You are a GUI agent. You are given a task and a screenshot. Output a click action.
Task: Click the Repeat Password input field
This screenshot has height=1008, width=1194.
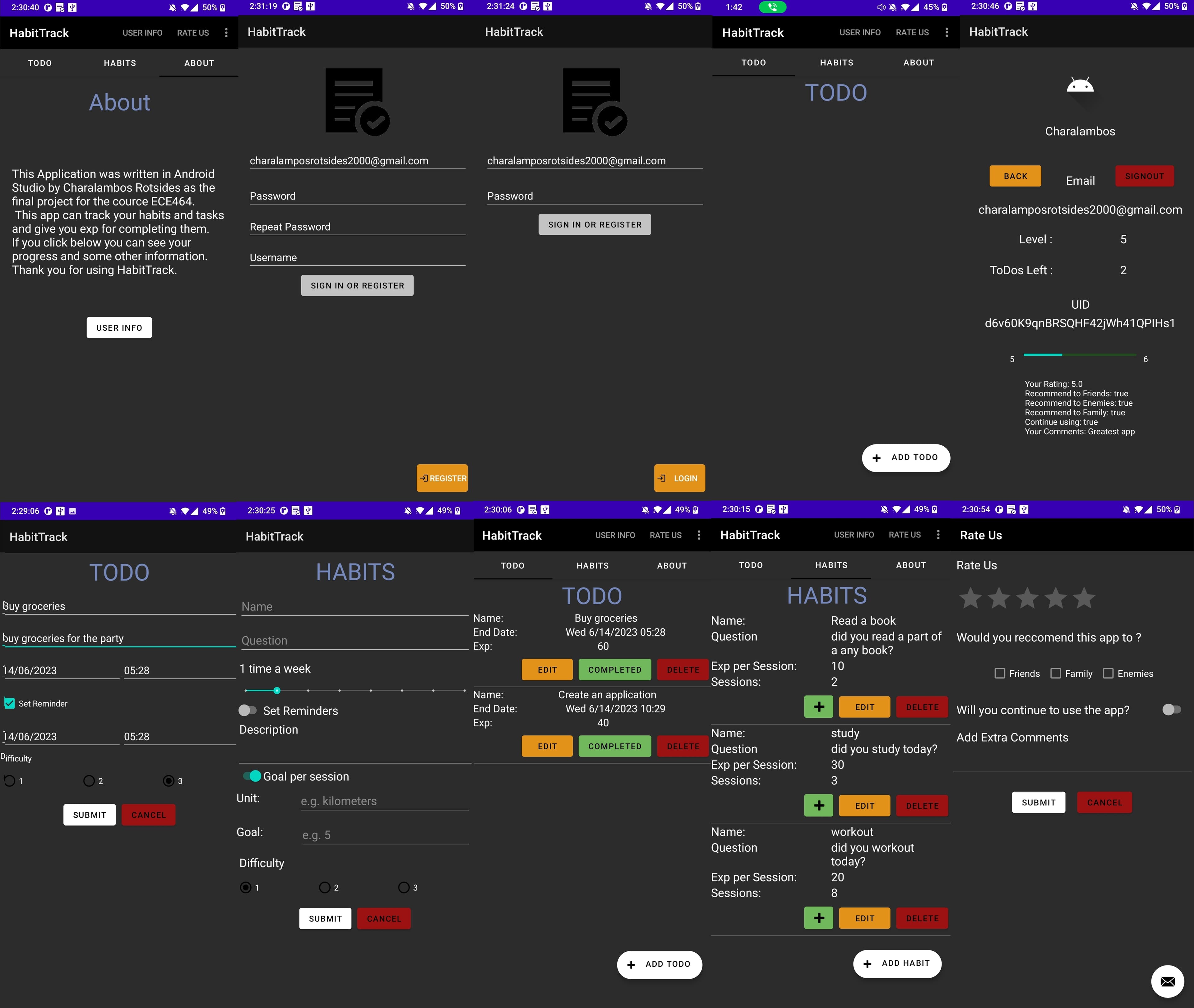[357, 227]
